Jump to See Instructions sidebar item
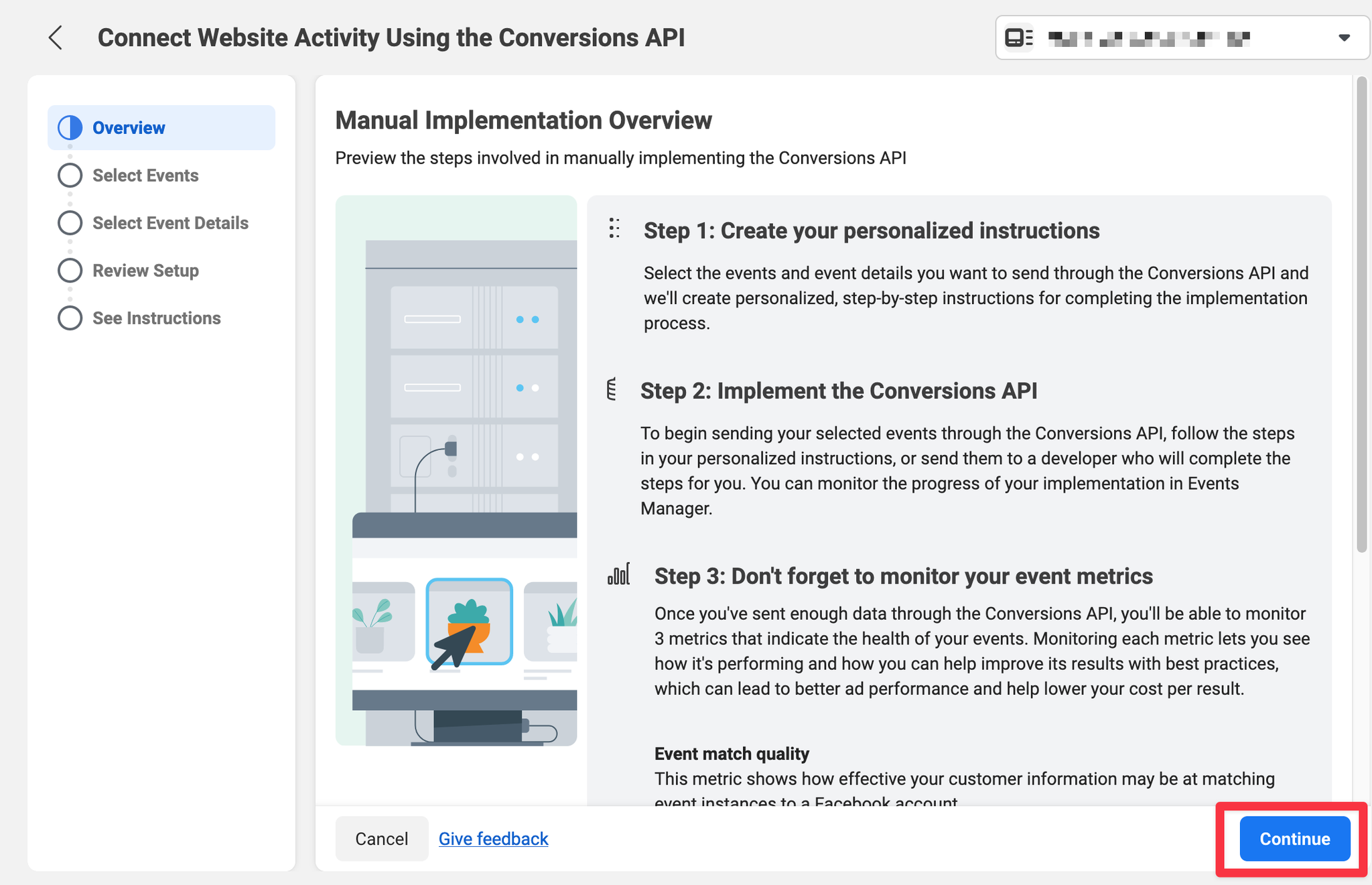 (x=156, y=318)
